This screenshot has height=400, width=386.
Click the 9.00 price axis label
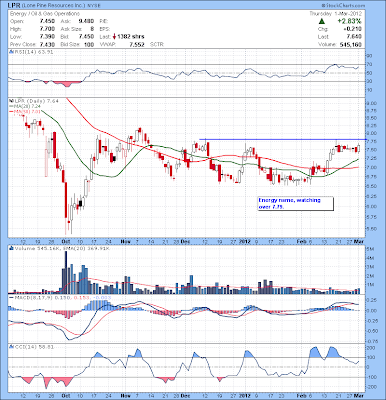(x=373, y=103)
